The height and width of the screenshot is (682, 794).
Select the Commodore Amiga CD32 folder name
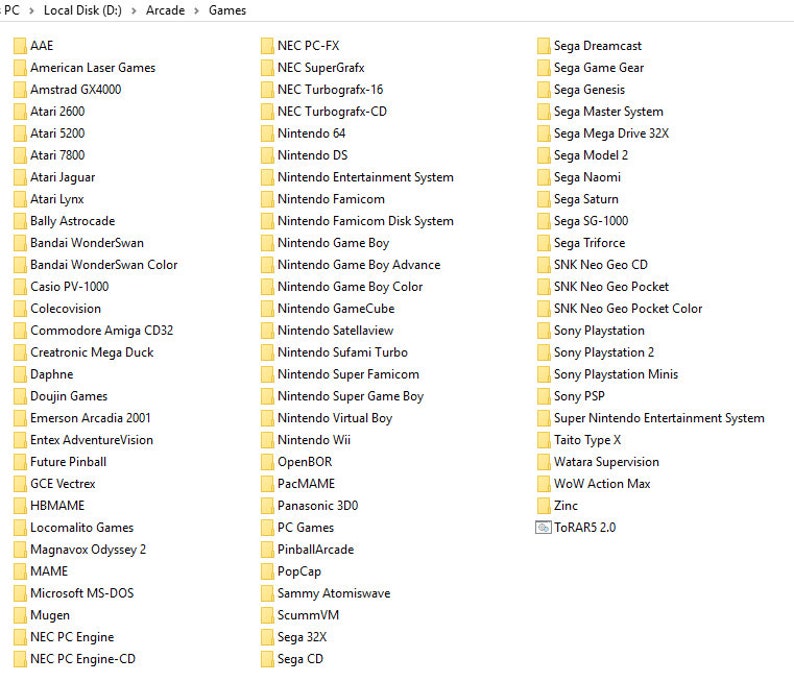click(102, 331)
